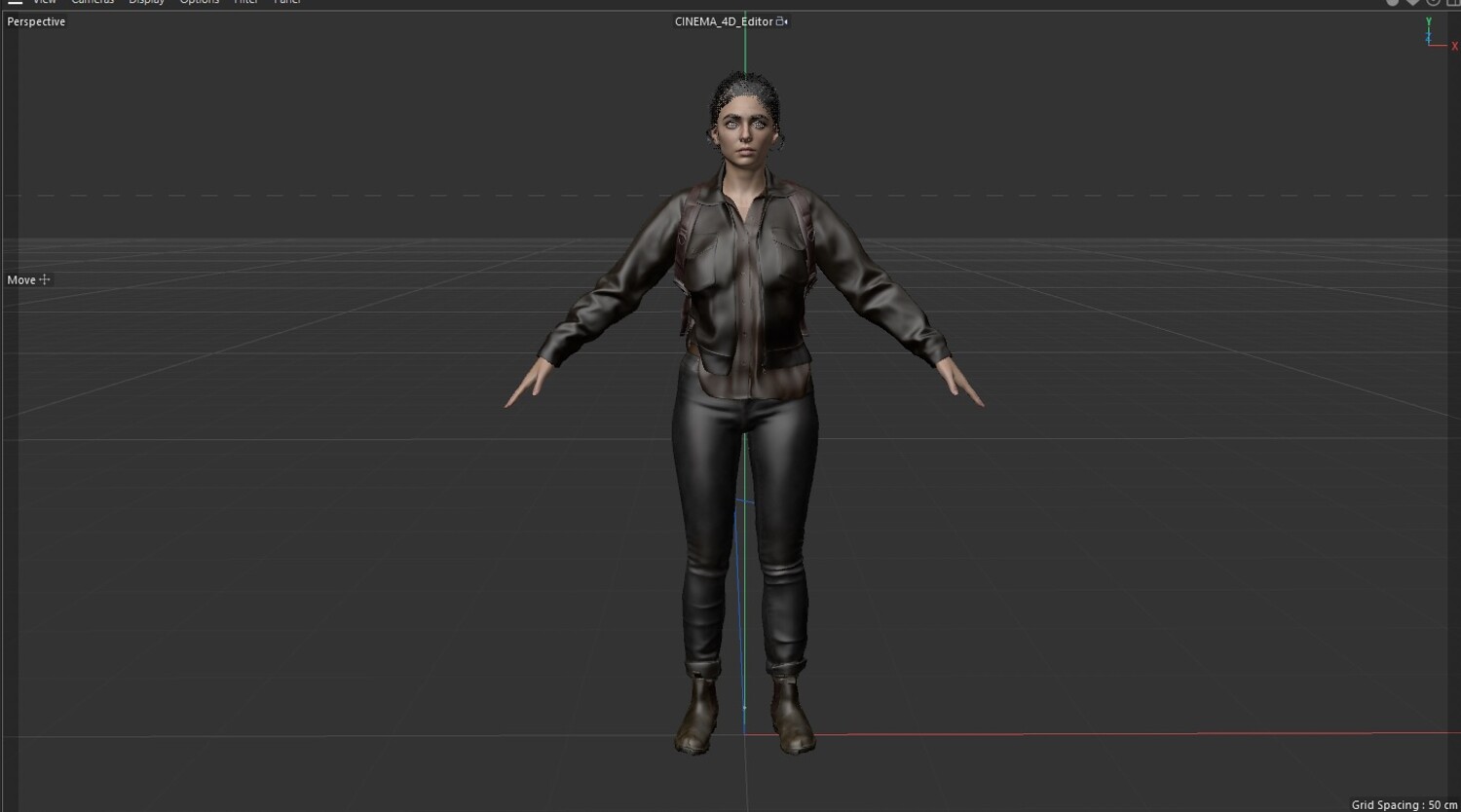The image size is (1461, 812).
Task: Click the red X axis label in the gizmo
Action: point(1454,47)
